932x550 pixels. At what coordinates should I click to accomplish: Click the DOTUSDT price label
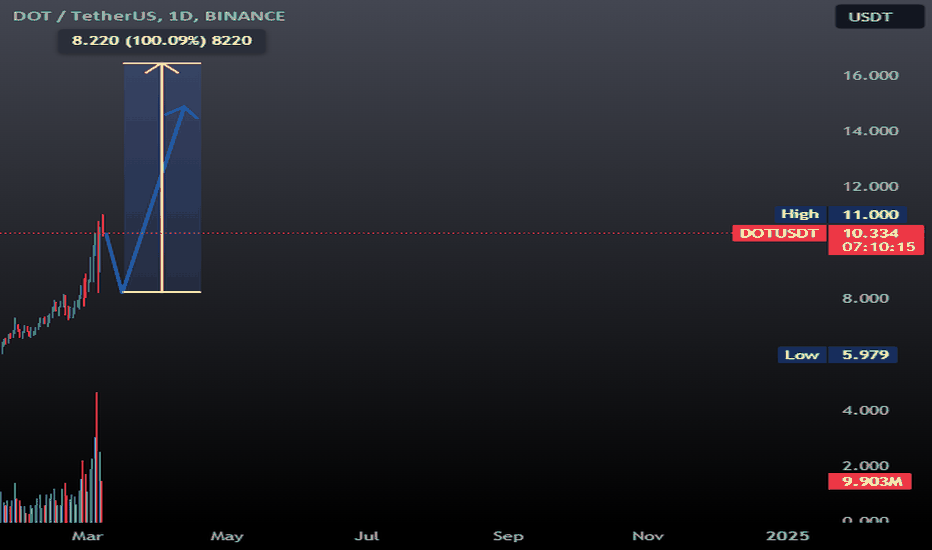point(779,233)
